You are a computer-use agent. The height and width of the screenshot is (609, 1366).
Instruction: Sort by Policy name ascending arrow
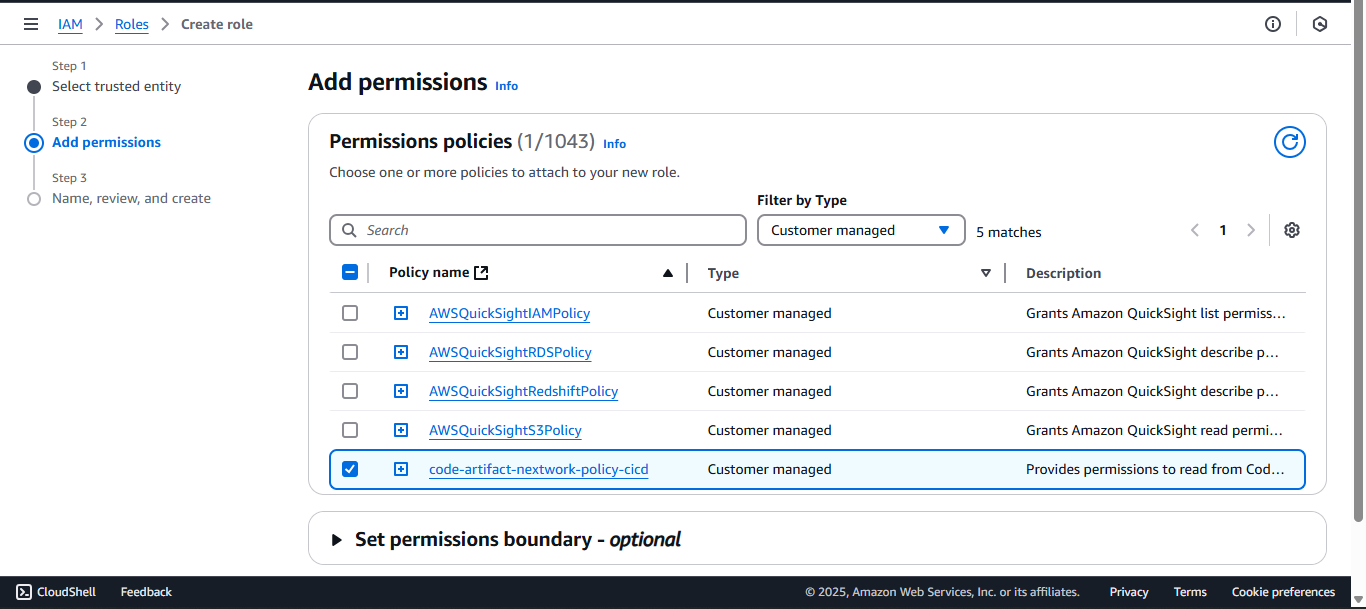click(x=668, y=273)
